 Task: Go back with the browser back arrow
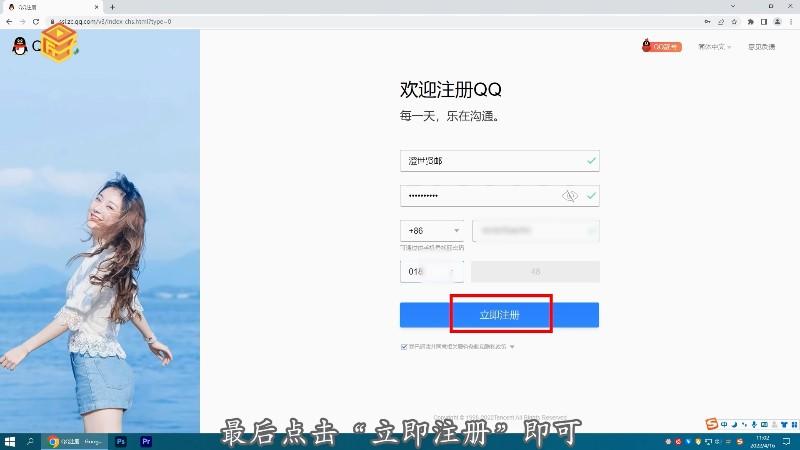(x=9, y=22)
